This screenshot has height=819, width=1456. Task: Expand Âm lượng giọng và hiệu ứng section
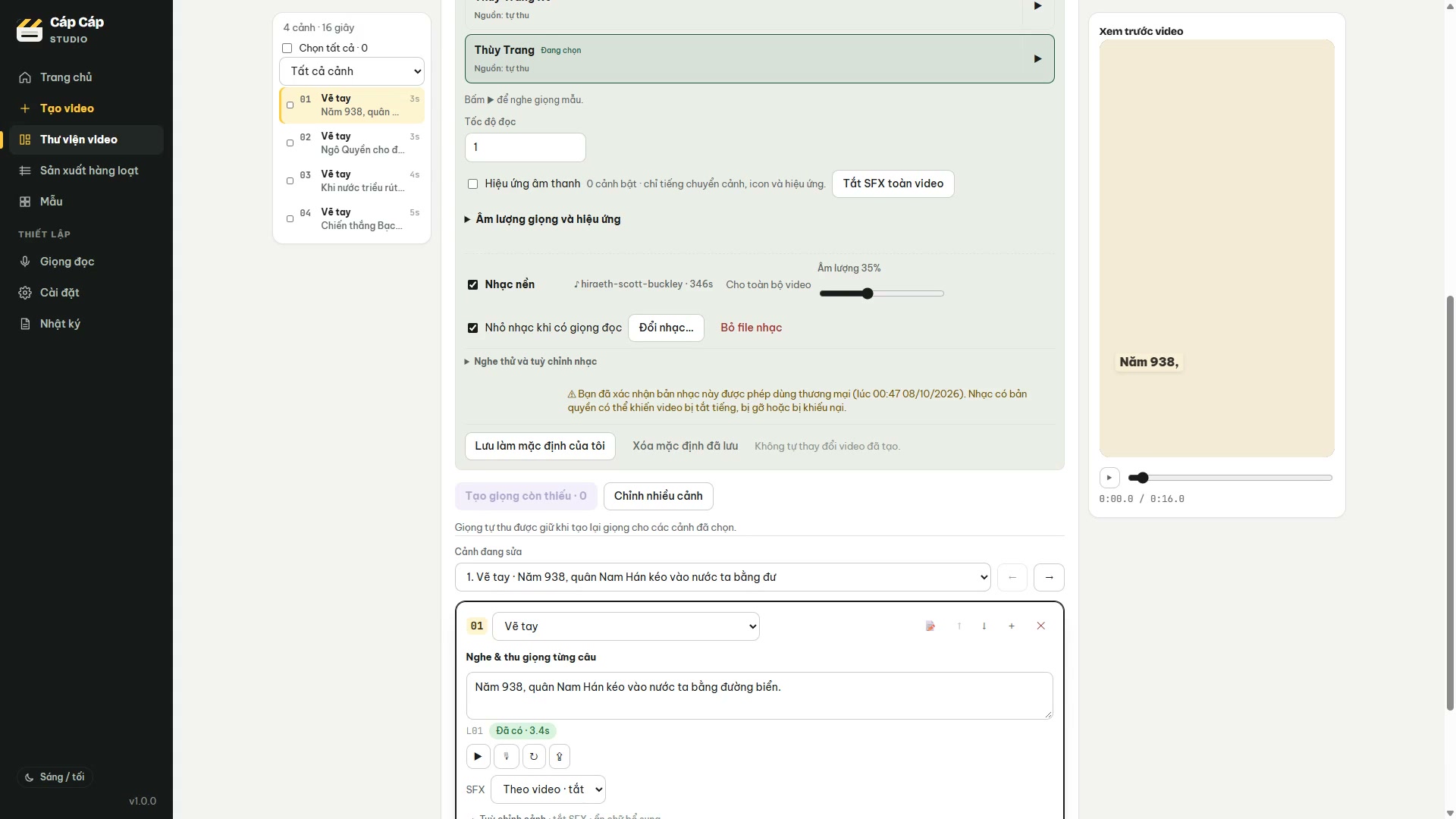tap(543, 219)
